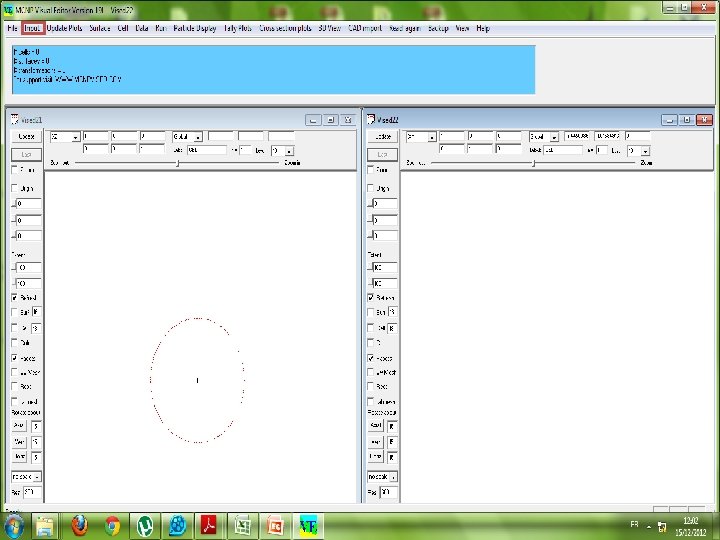720x540 pixels.
Task: Enable Surf checkbox in left plot window
Action: [15, 312]
